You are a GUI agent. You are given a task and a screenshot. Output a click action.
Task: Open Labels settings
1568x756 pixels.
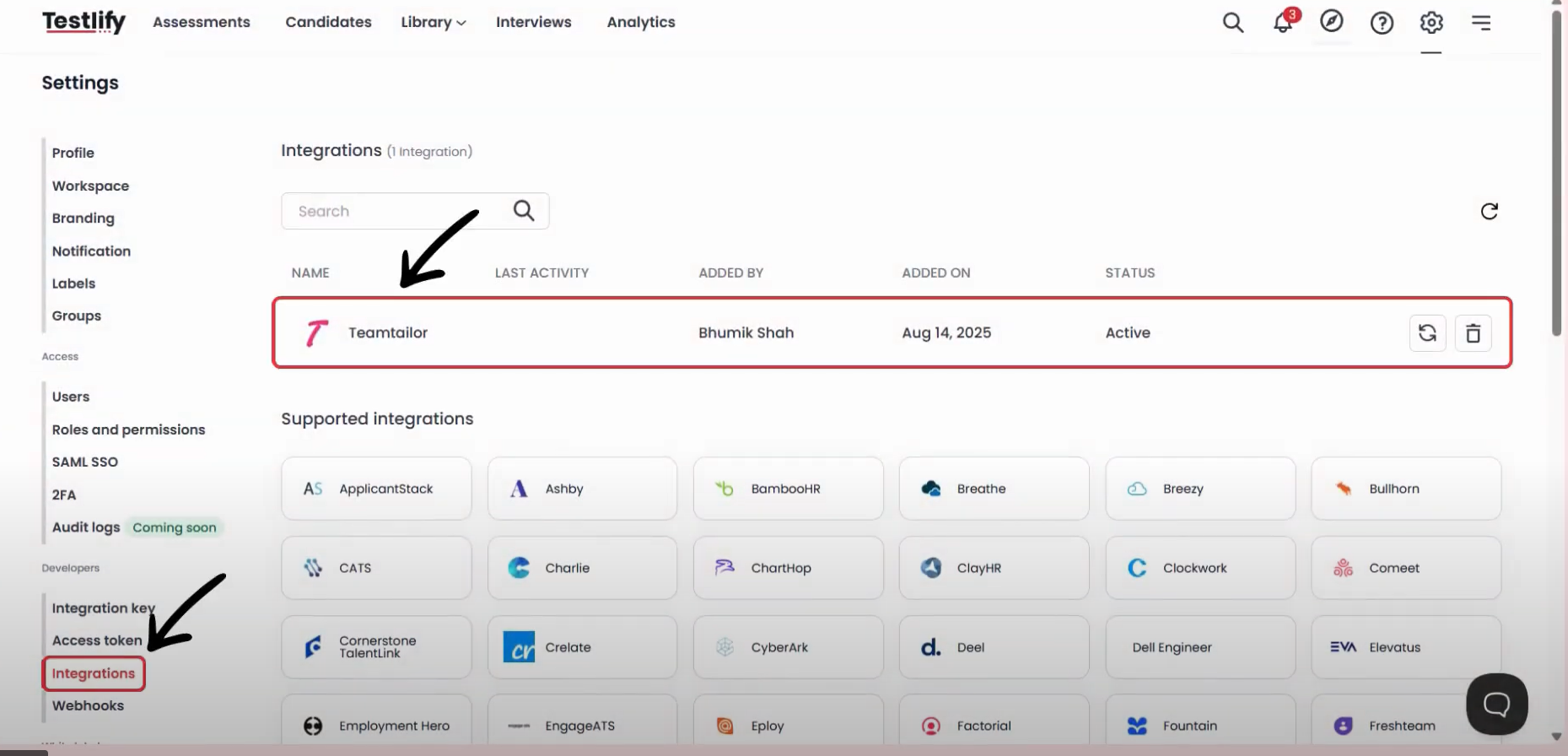click(73, 283)
